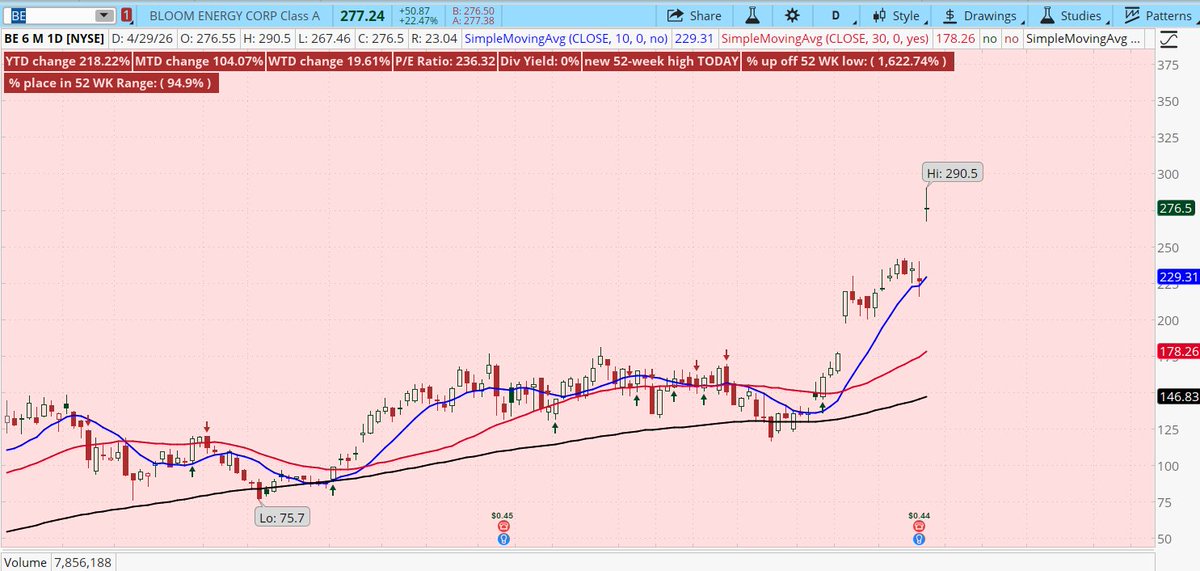Screen dimensions: 1200x571
Task: Click the red down arrow signal above 175
Action: pyautogui.click(x=727, y=355)
